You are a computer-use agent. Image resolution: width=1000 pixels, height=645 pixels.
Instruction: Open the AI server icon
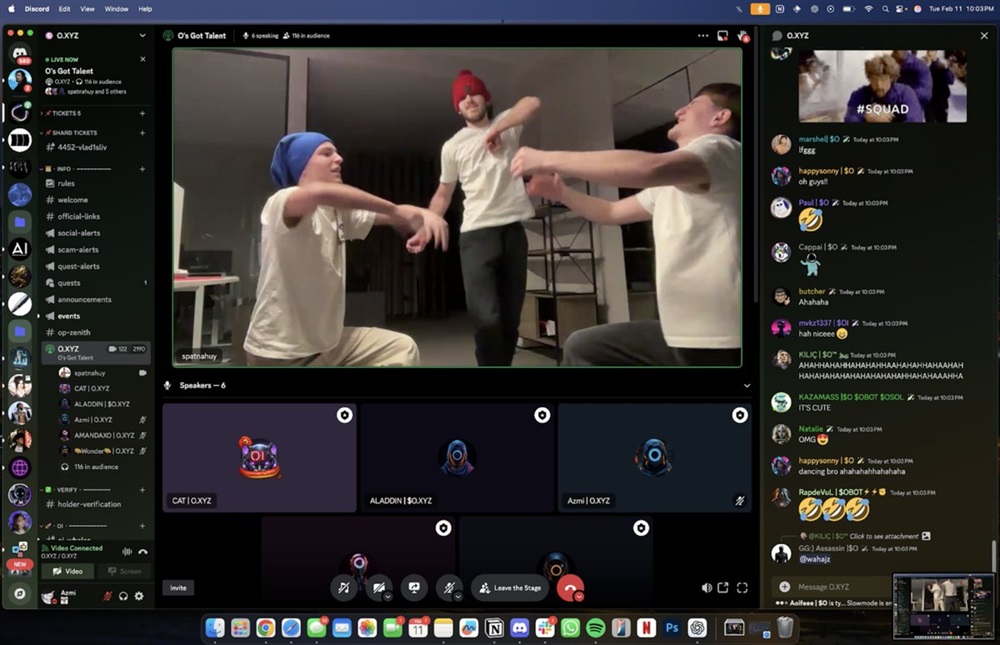pos(20,249)
